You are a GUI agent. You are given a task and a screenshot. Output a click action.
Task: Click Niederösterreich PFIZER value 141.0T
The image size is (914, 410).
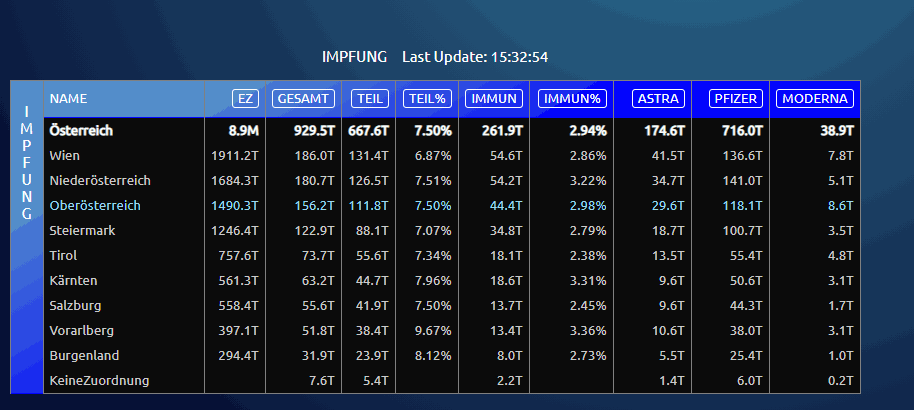click(x=743, y=181)
